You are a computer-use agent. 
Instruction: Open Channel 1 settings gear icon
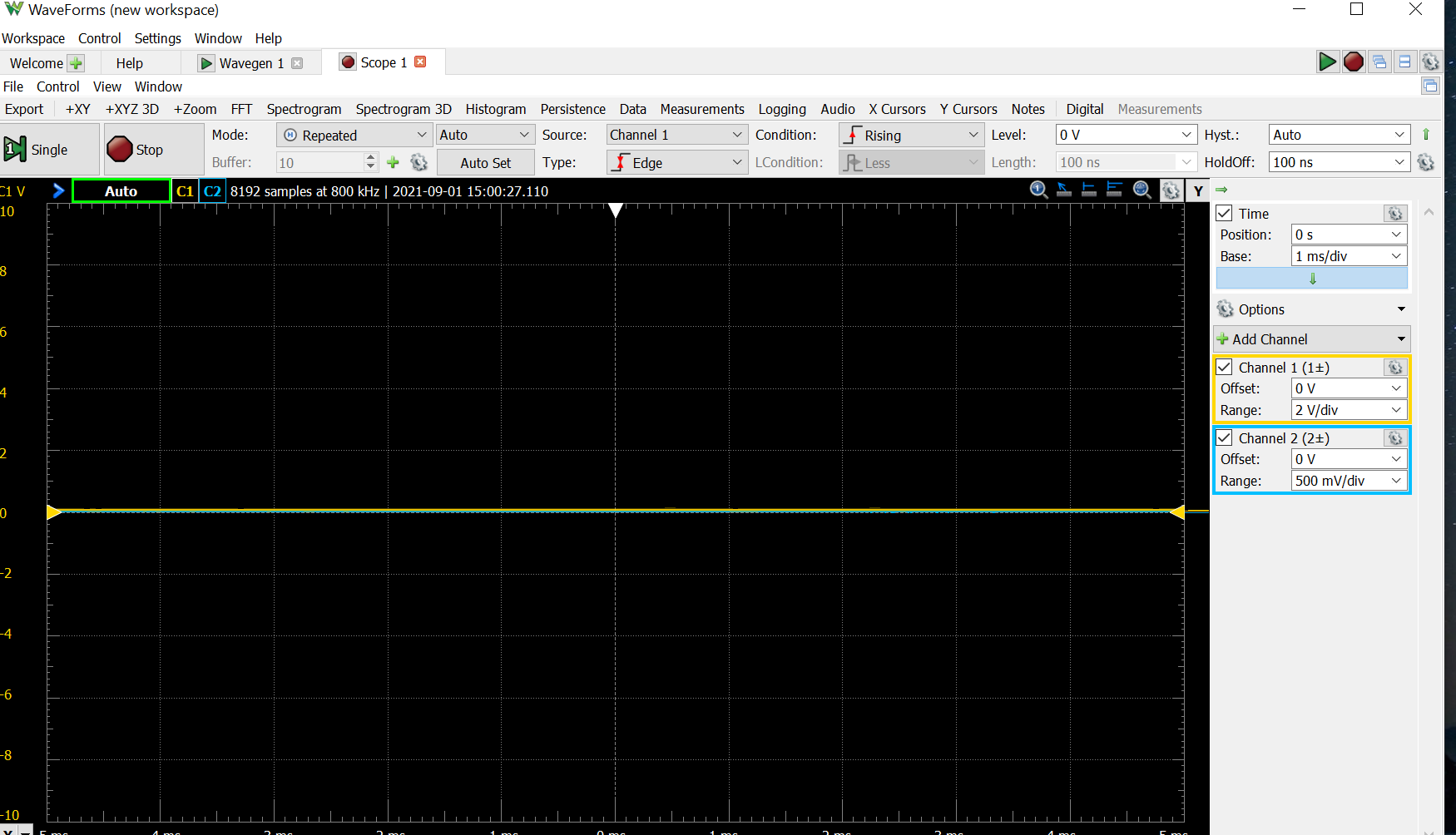[1395, 368]
